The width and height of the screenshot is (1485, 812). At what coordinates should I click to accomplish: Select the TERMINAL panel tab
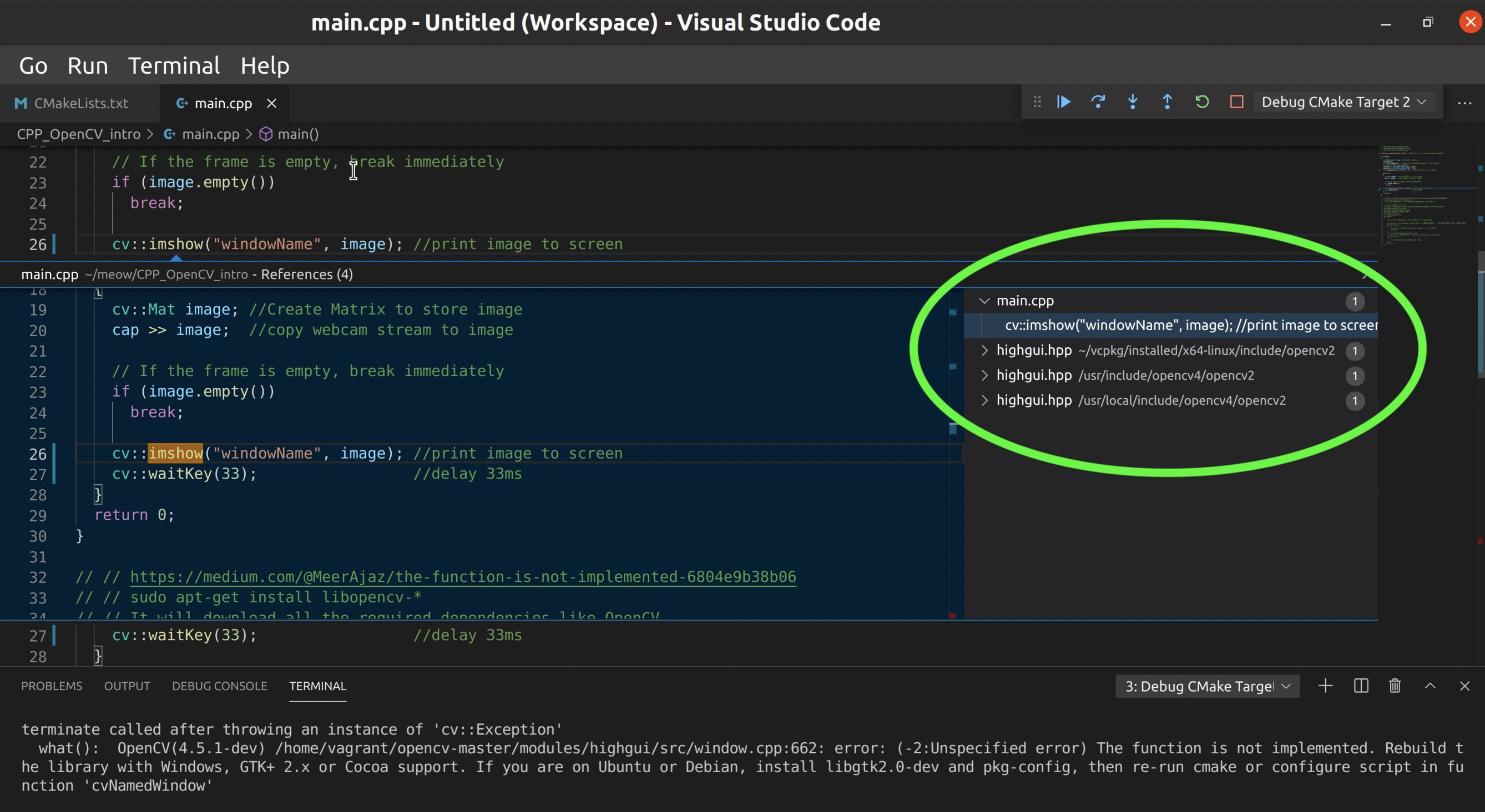point(317,686)
